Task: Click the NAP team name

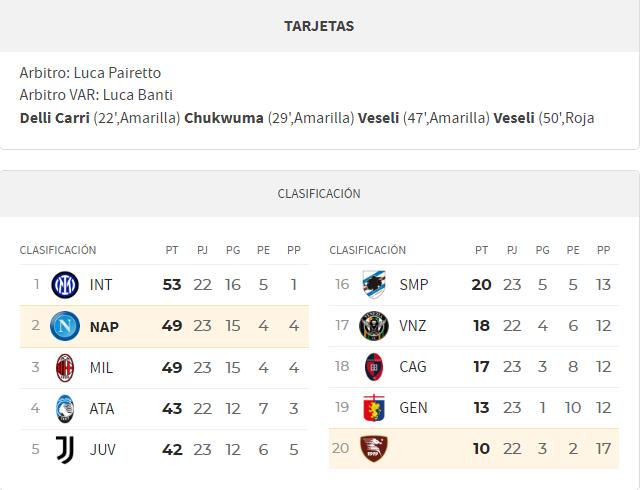Action: click(104, 327)
